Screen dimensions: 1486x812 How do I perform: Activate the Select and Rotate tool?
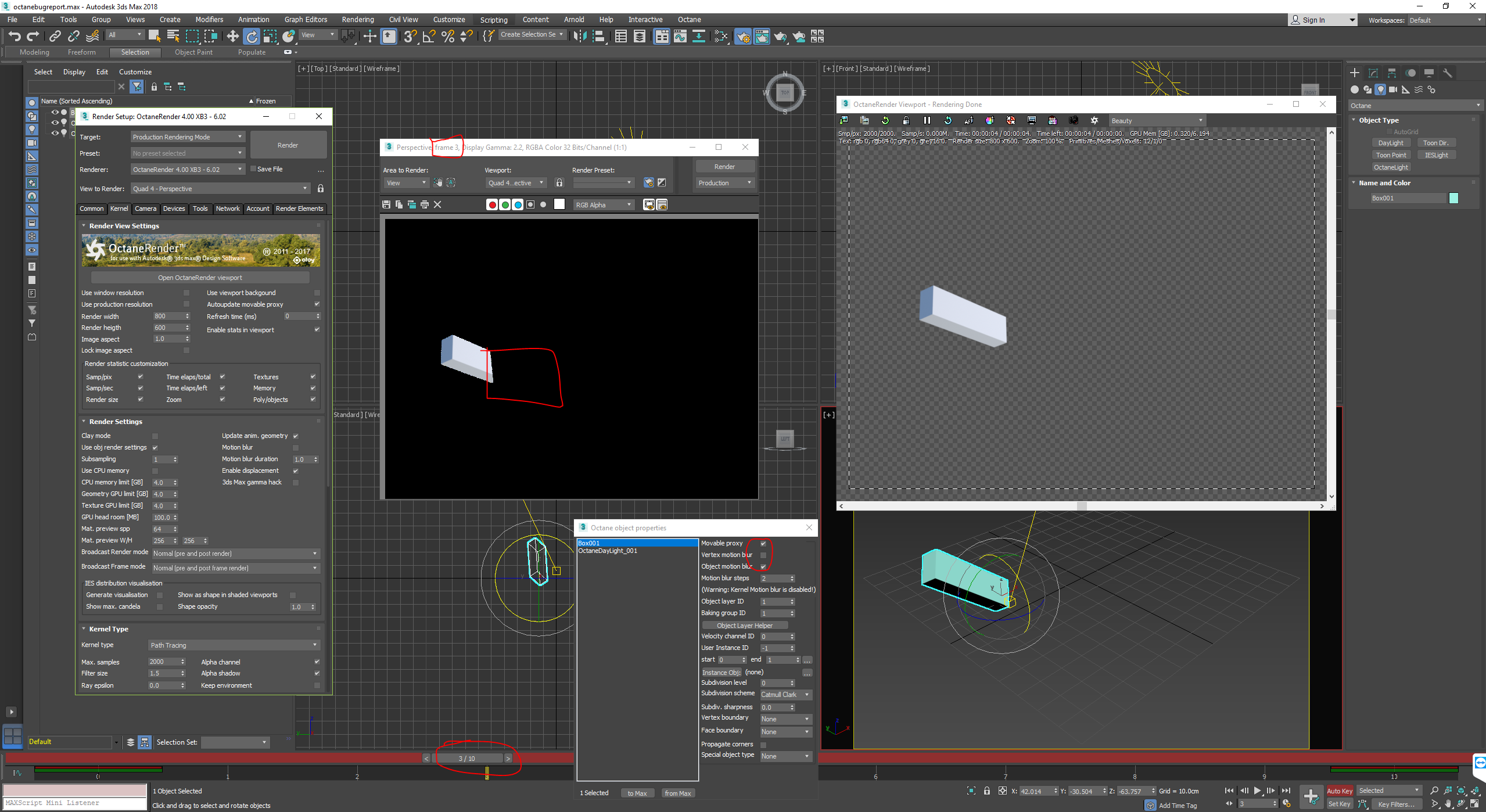coord(251,37)
